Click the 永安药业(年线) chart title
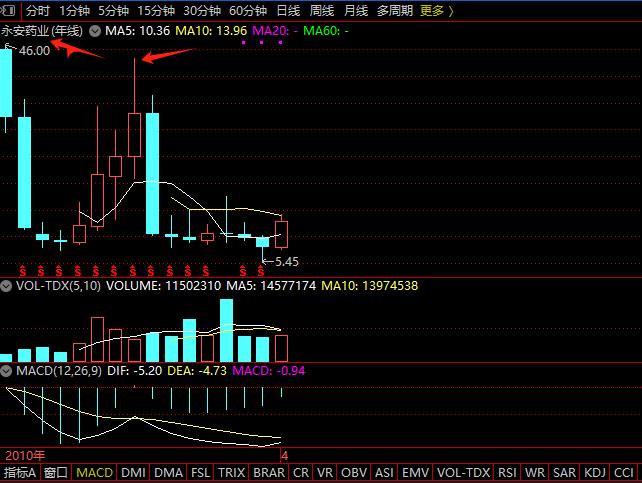The width and height of the screenshot is (642, 483). pos(42,31)
